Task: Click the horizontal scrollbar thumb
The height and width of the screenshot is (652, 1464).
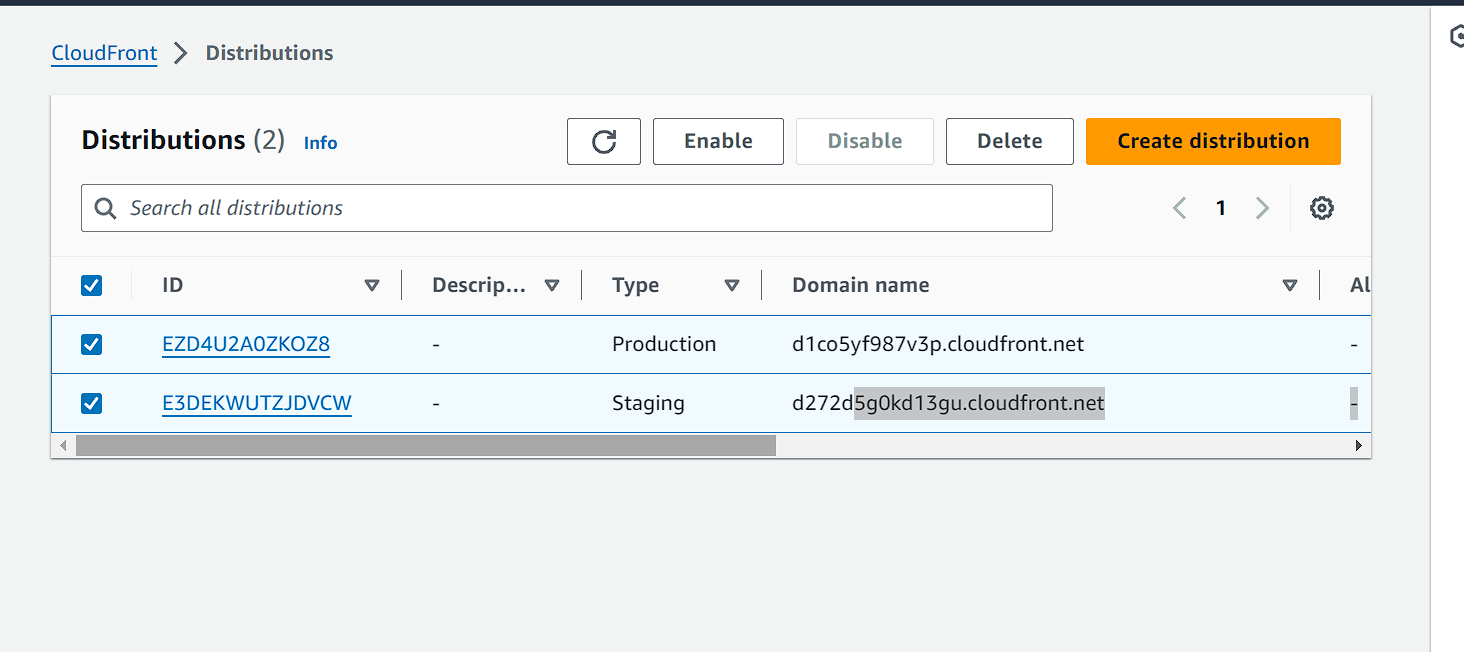Action: click(x=426, y=445)
